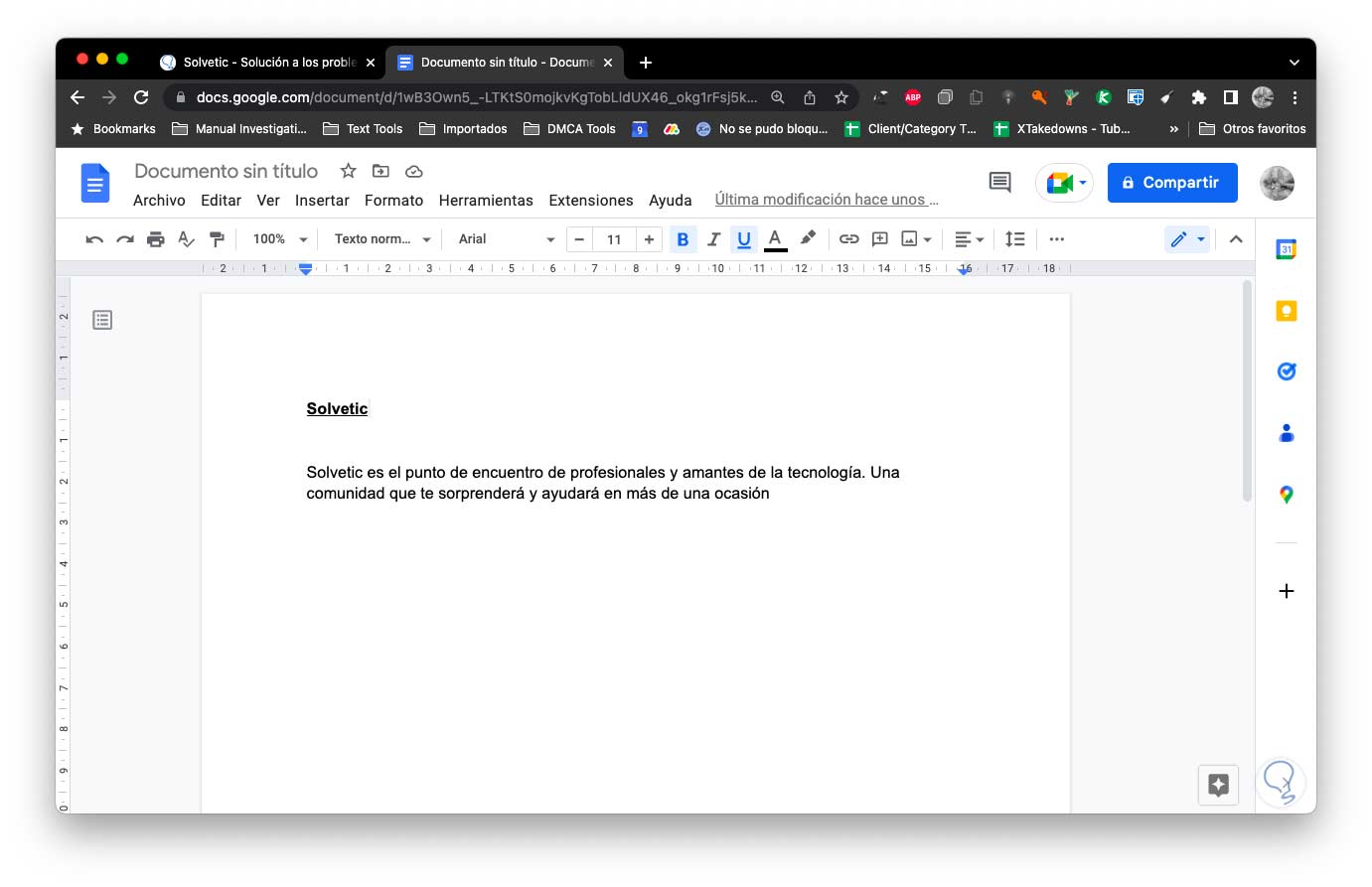
Task: Star the document title
Action: [348, 171]
